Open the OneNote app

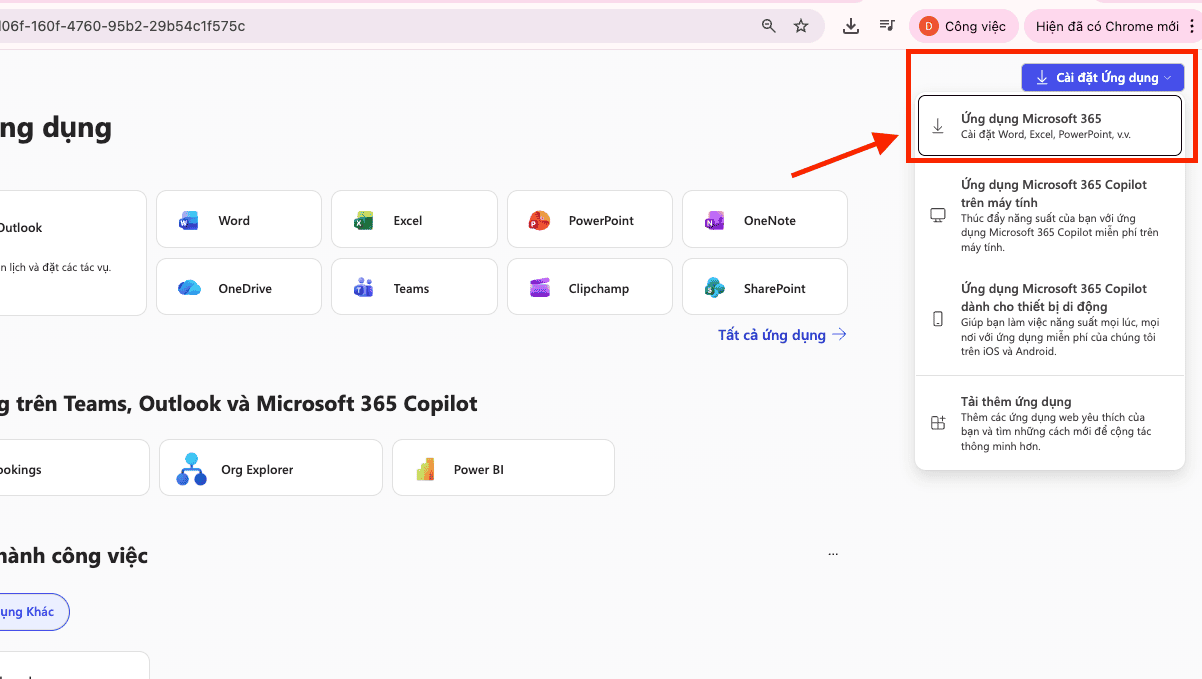click(764, 220)
